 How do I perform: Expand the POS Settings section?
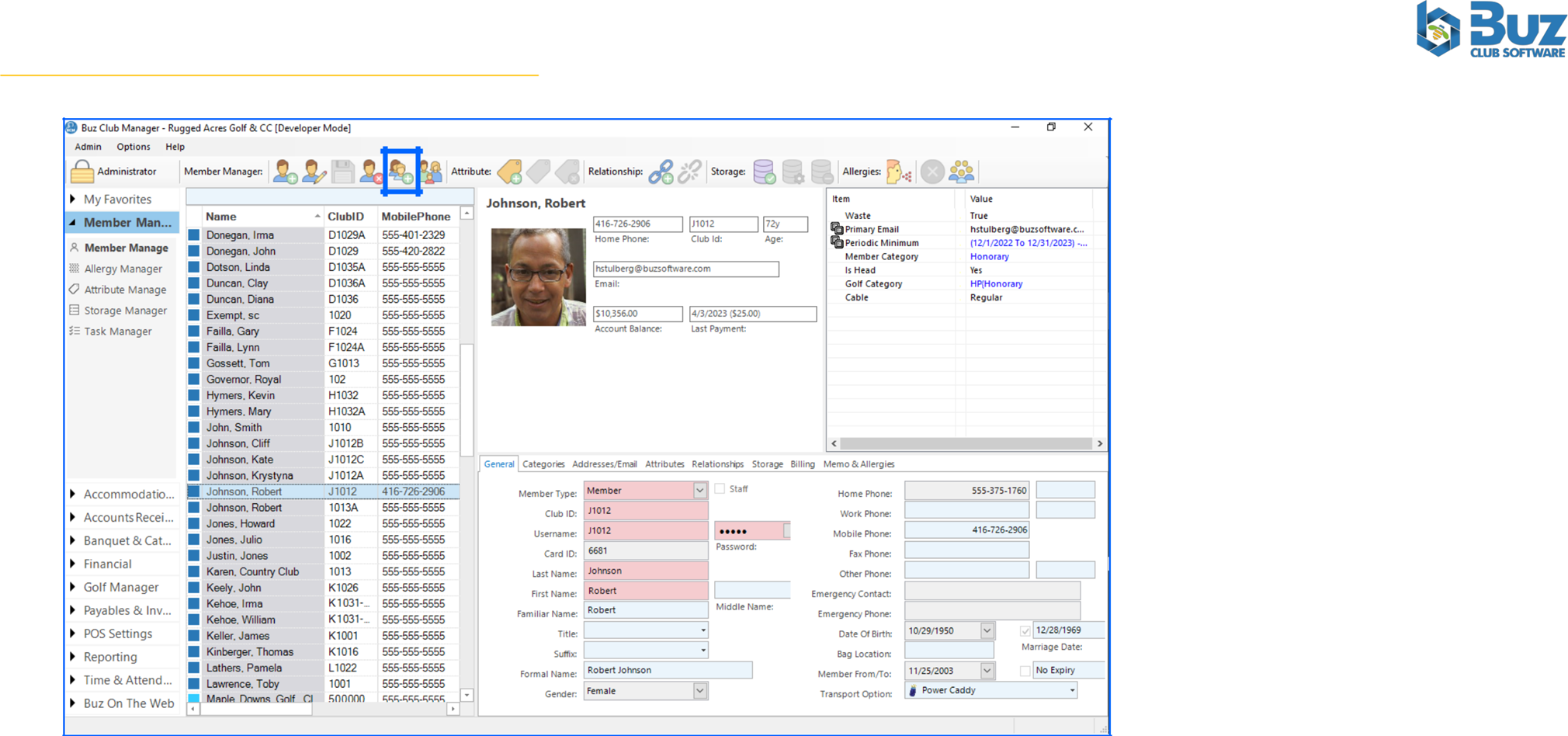[x=73, y=634]
